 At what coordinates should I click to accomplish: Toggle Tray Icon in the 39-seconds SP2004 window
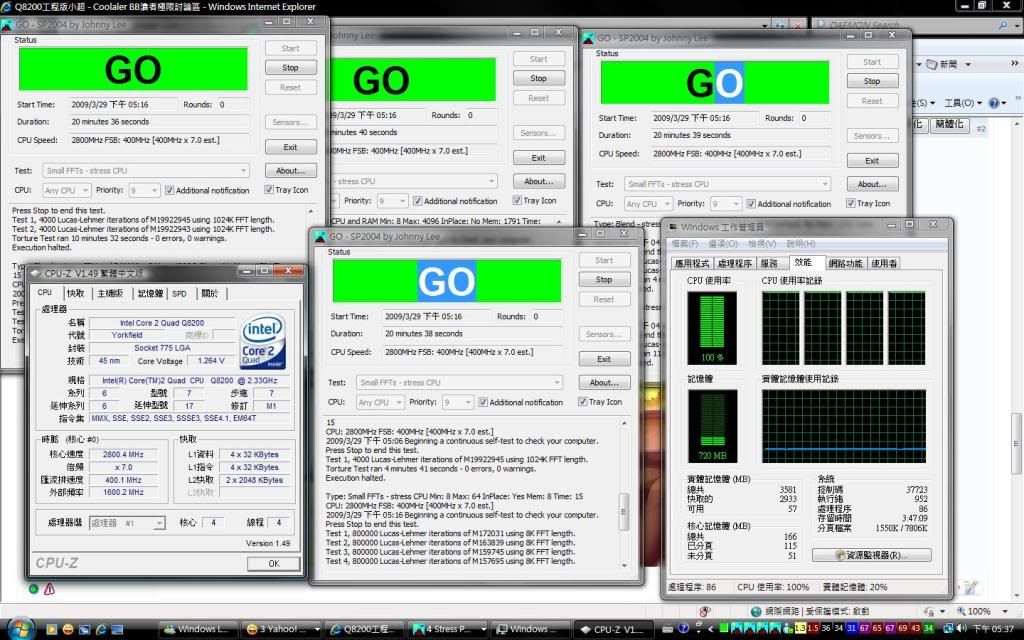tap(851, 203)
